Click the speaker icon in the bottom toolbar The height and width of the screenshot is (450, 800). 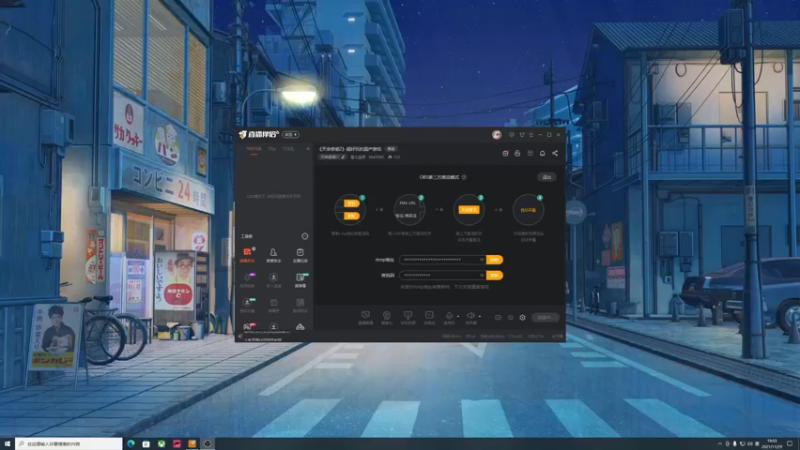pos(471,317)
